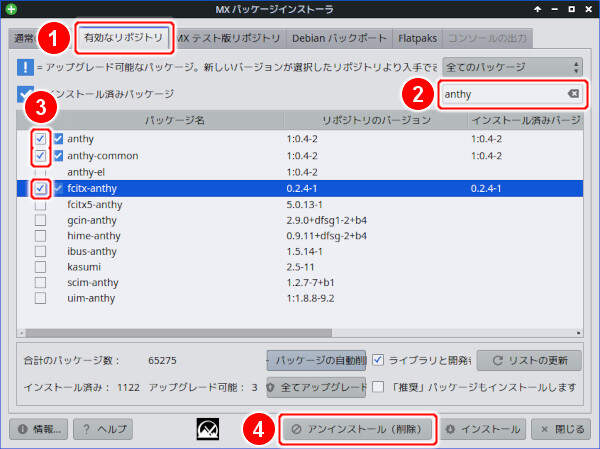Check the fcitx5-anthy package checkbox
The height and width of the screenshot is (449, 600).
point(40,205)
